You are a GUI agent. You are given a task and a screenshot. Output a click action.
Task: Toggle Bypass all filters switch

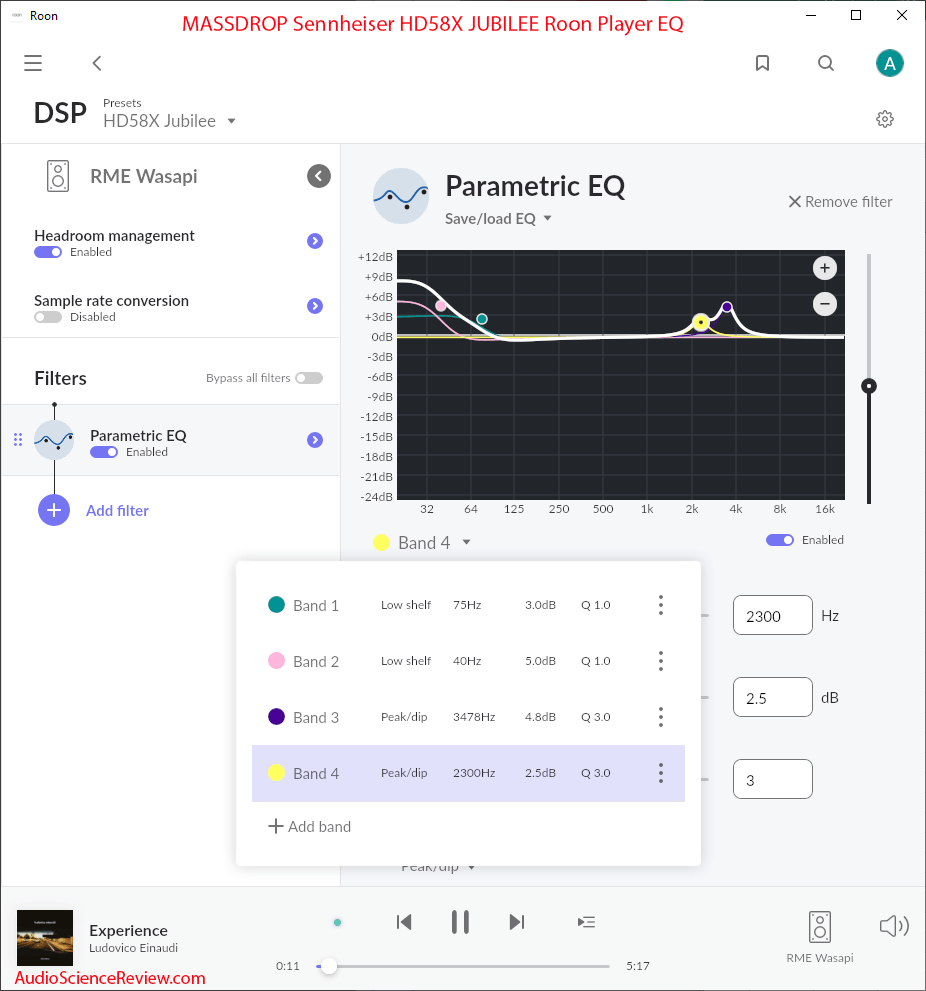pos(309,378)
